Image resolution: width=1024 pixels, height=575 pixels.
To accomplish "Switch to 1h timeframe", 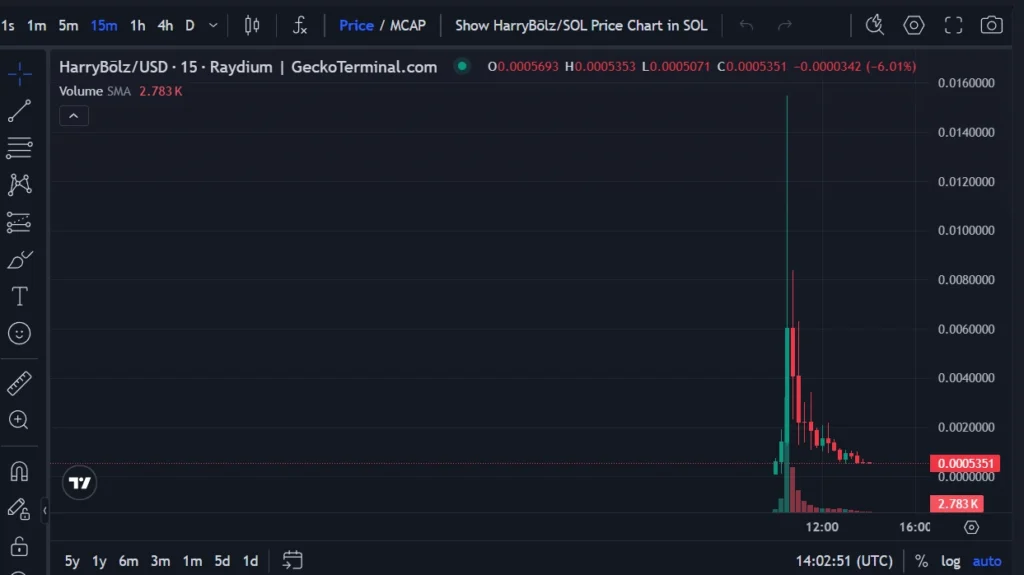I will click(x=137, y=25).
